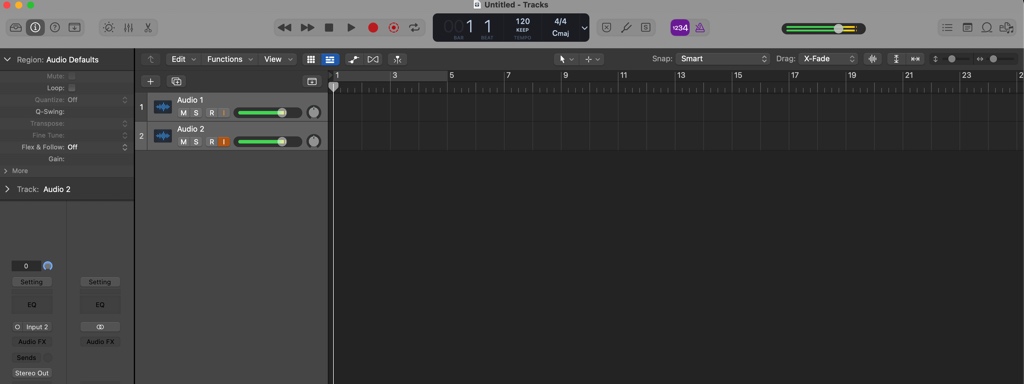Toggle the Inspector button

click(x=35, y=27)
